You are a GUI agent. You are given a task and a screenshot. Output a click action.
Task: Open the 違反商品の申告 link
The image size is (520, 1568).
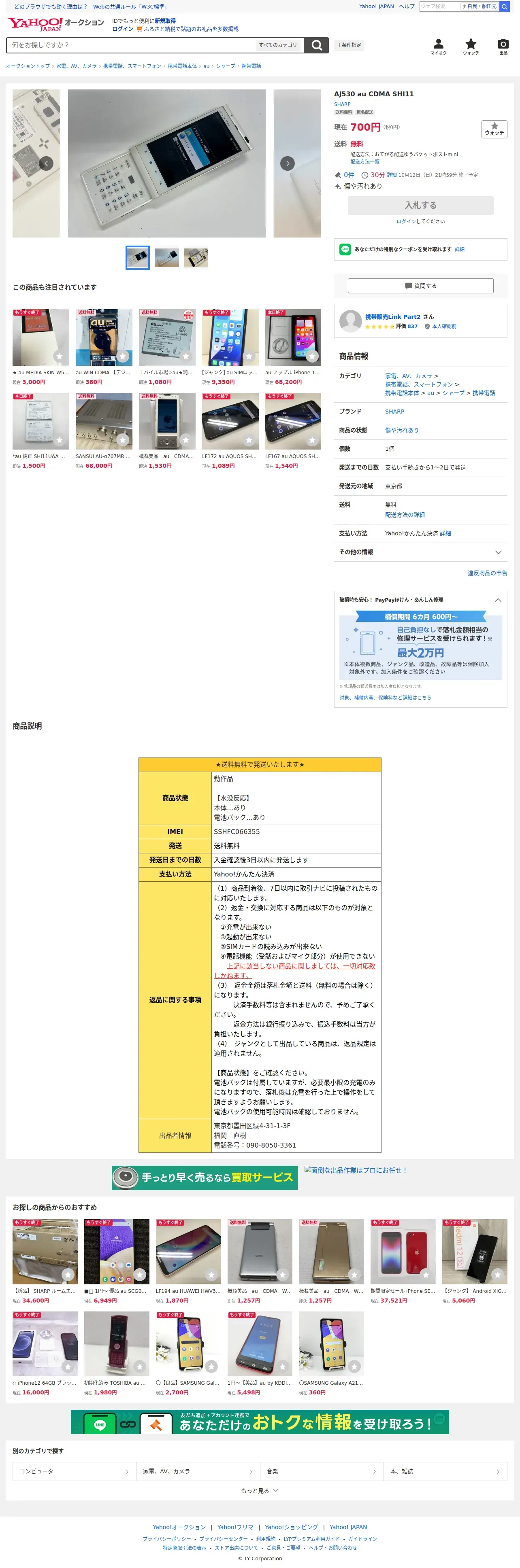pyautogui.click(x=487, y=573)
